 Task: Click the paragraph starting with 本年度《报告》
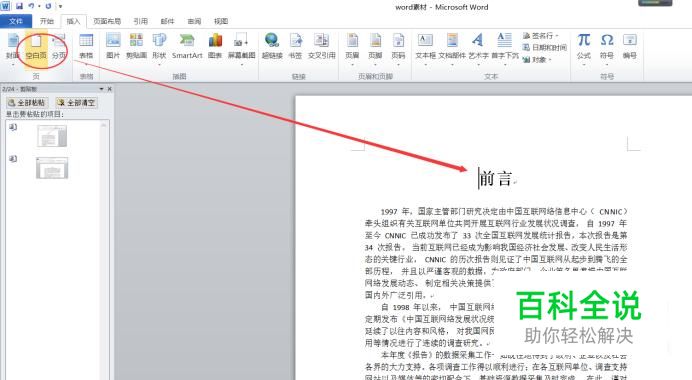(x=496, y=366)
